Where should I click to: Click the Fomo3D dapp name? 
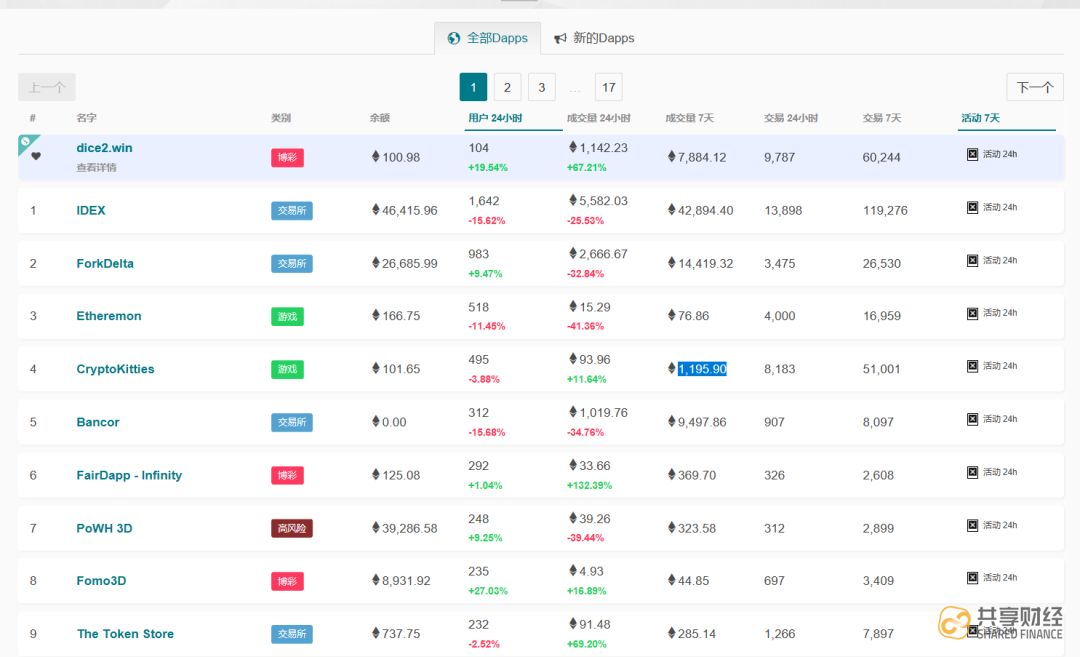pos(101,581)
